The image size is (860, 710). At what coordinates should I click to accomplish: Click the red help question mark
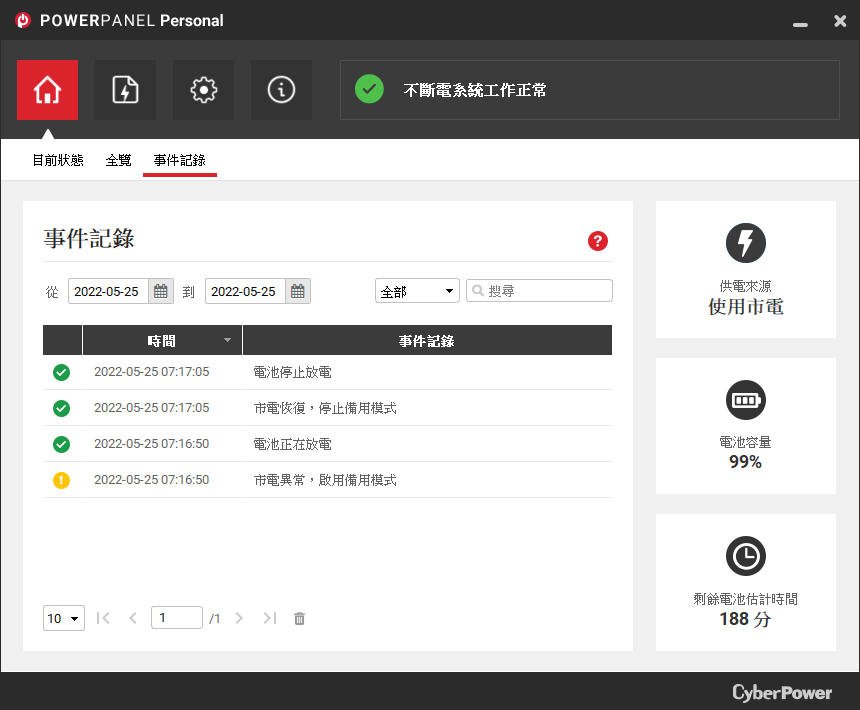coord(598,241)
